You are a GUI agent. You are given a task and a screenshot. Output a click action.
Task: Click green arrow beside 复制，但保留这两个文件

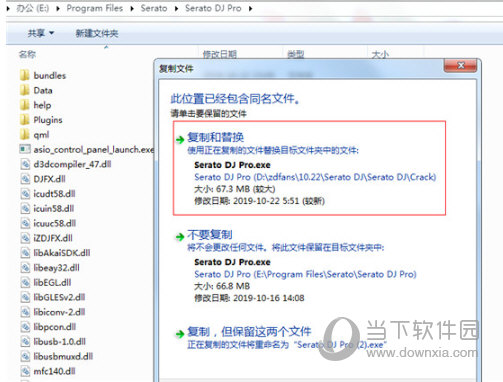(180, 334)
